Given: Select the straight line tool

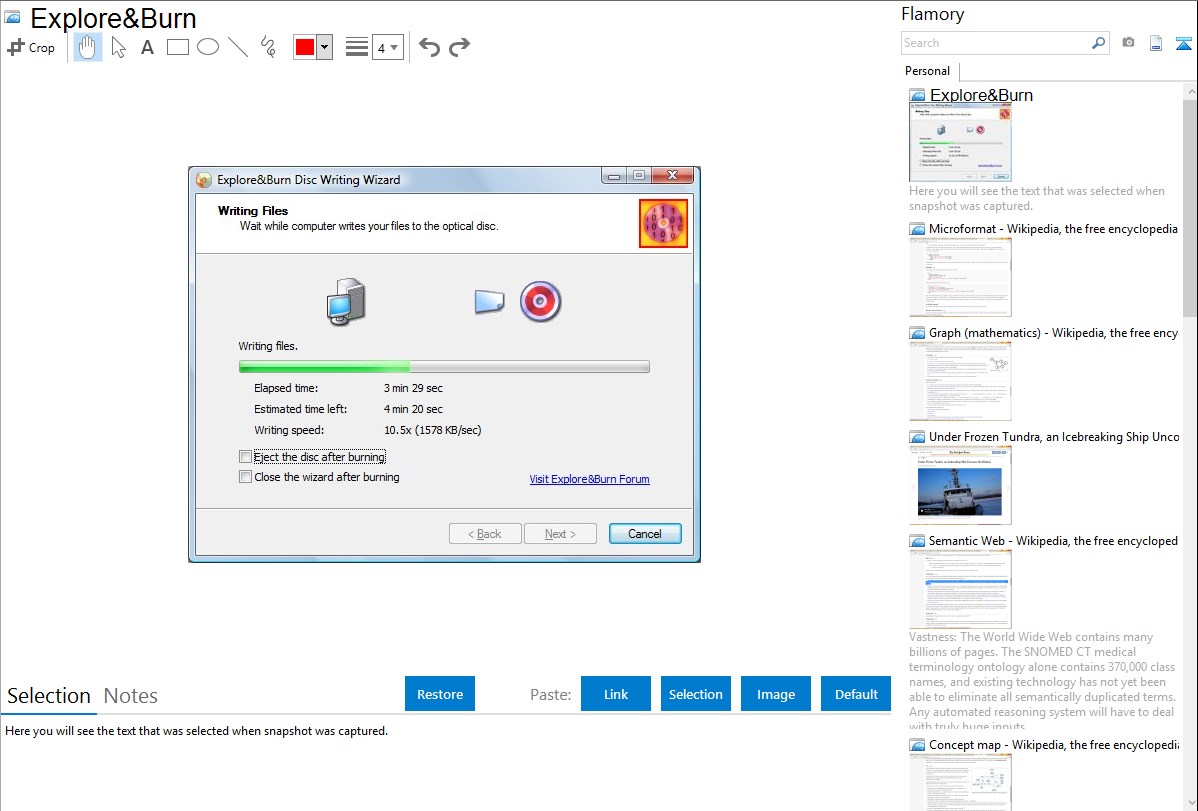Looking at the screenshot, I should (x=237, y=47).
